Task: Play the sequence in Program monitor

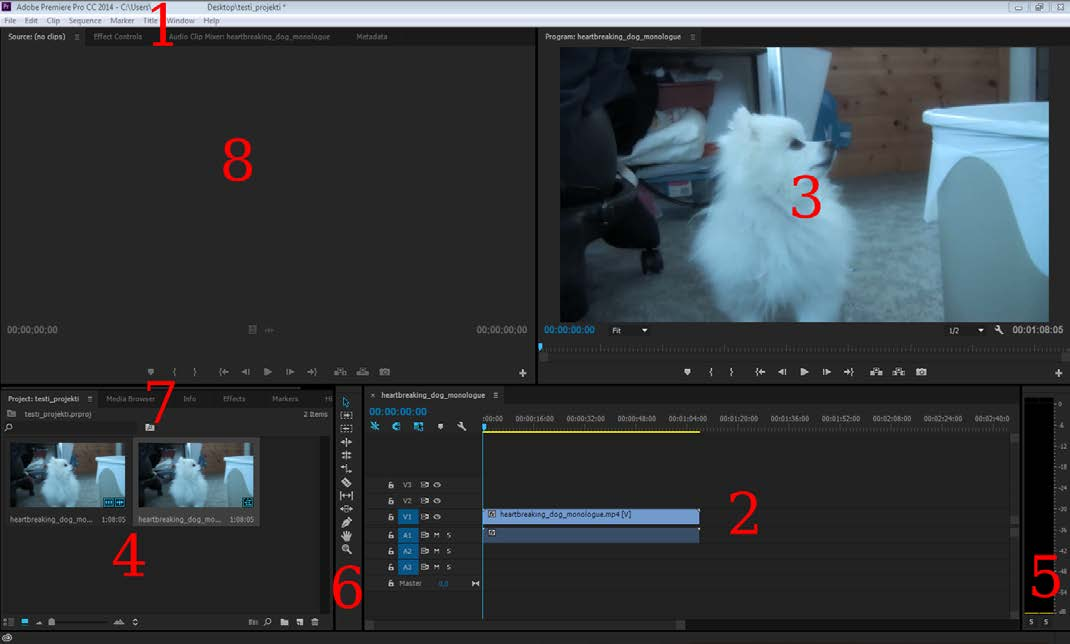Action: point(805,372)
